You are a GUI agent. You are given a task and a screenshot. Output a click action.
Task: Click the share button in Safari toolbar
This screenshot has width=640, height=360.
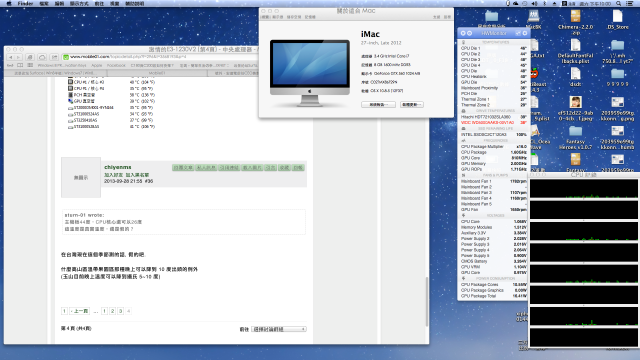point(54,57)
